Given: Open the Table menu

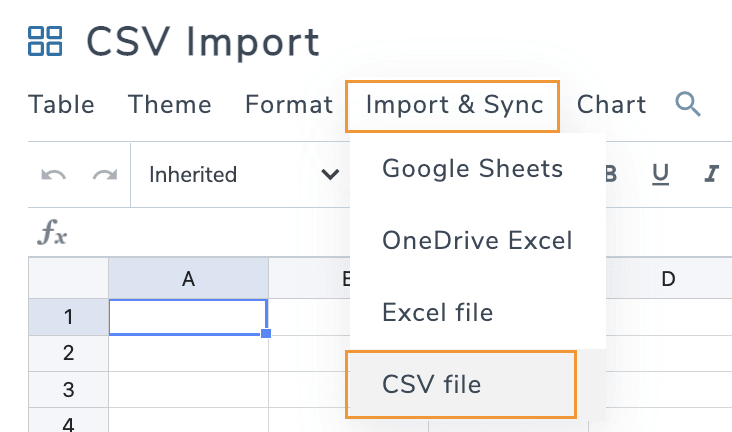Looking at the screenshot, I should tap(62, 105).
